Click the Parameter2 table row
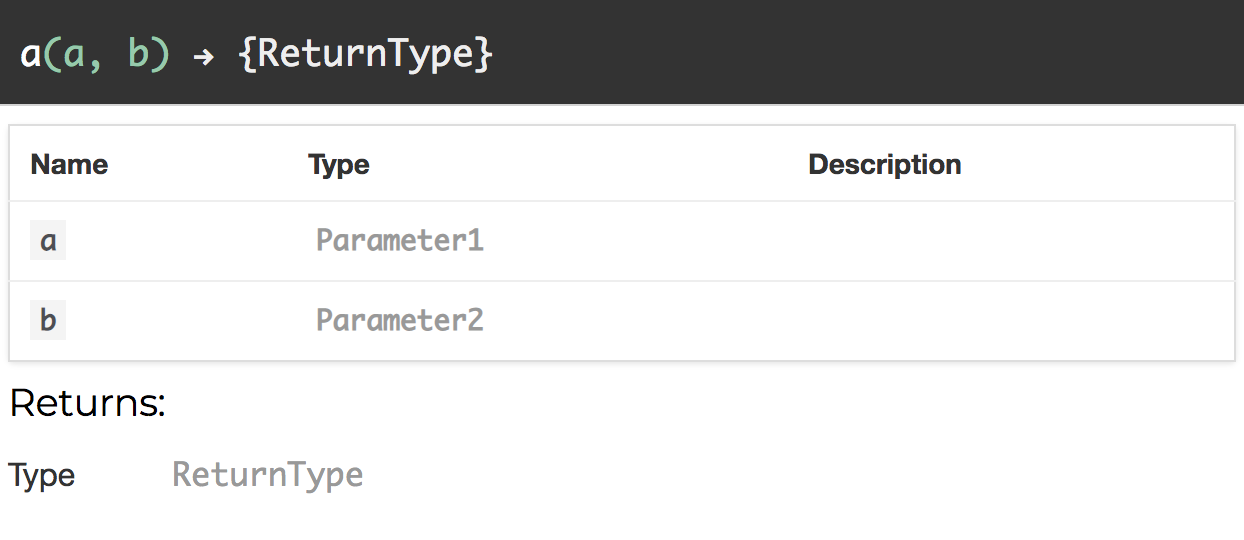The image size is (1244, 540). coord(622,321)
